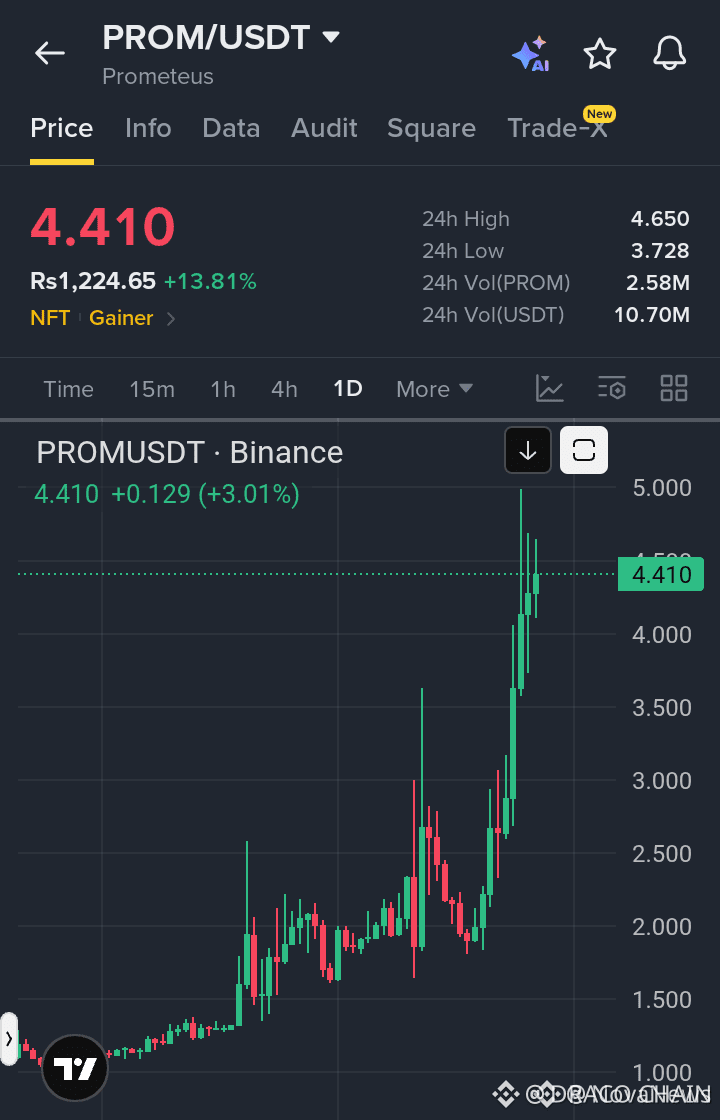Click the Rs1,224.65 converted price

(x=93, y=281)
